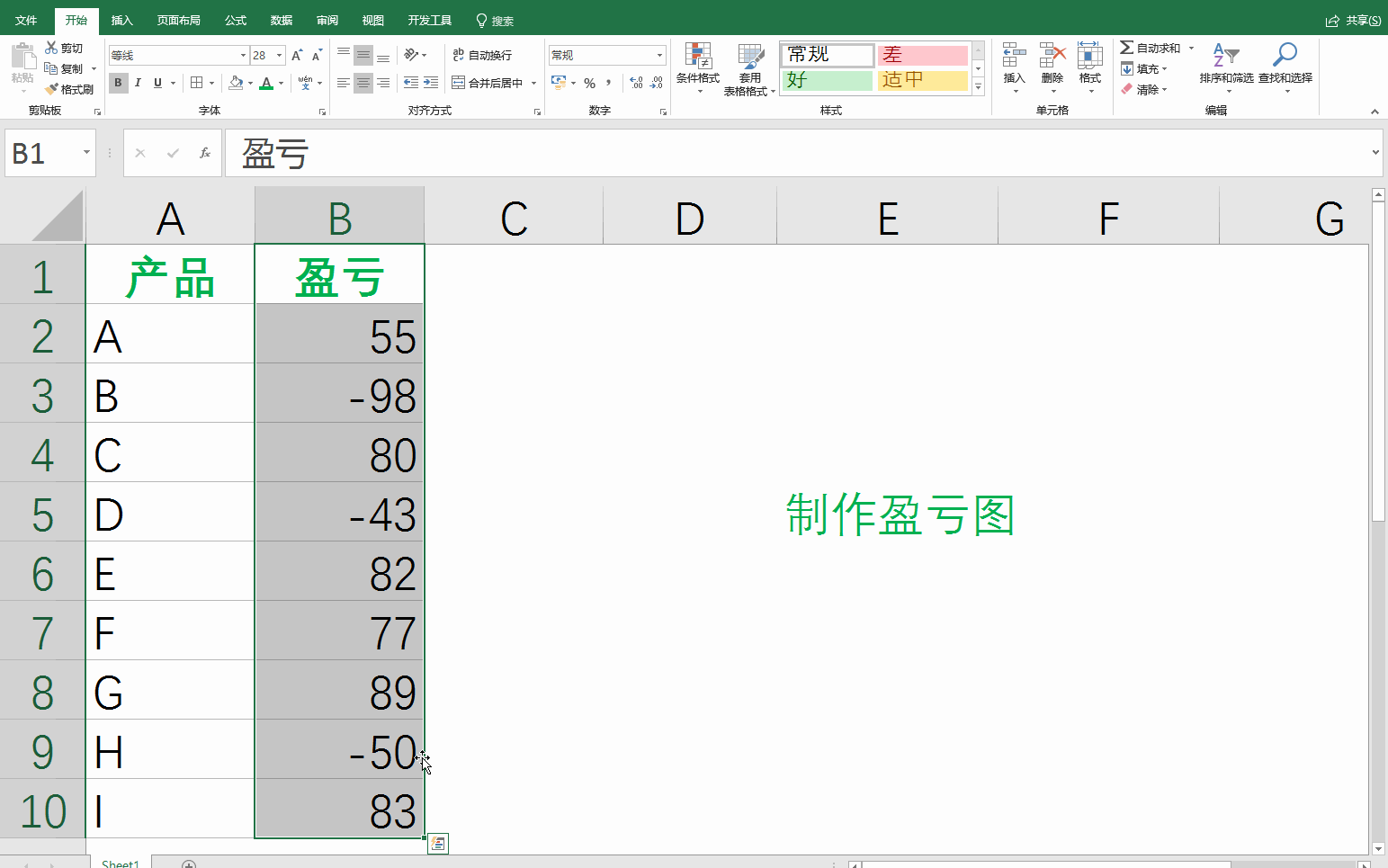Screen dimensions: 1388x868
Task: Switch to the 页面布局 tab
Action: [178, 20]
